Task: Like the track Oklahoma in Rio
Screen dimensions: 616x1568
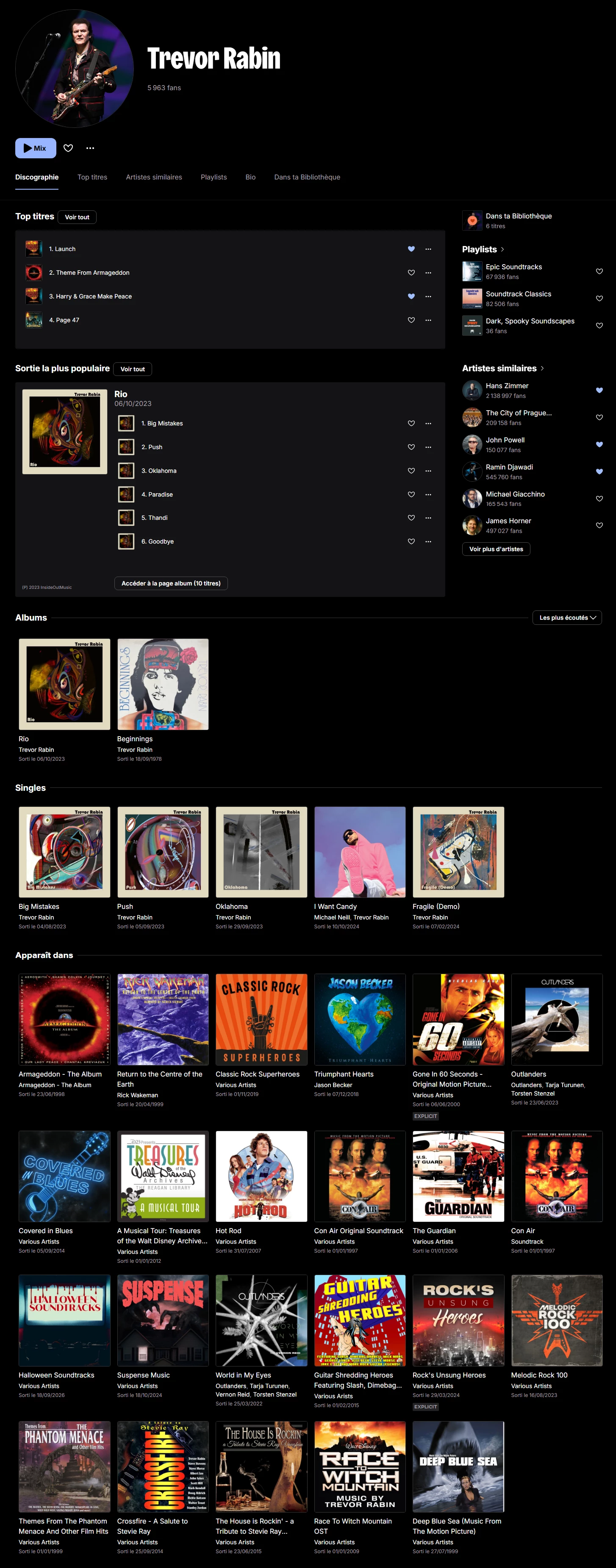Action: (411, 470)
